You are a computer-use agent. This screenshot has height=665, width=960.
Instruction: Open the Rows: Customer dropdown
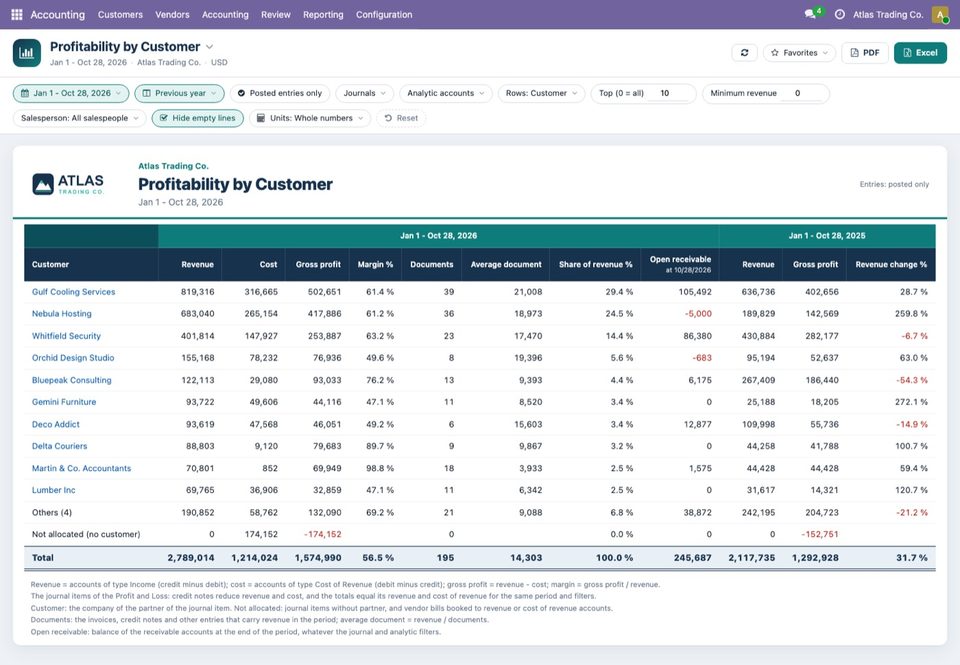pos(541,93)
